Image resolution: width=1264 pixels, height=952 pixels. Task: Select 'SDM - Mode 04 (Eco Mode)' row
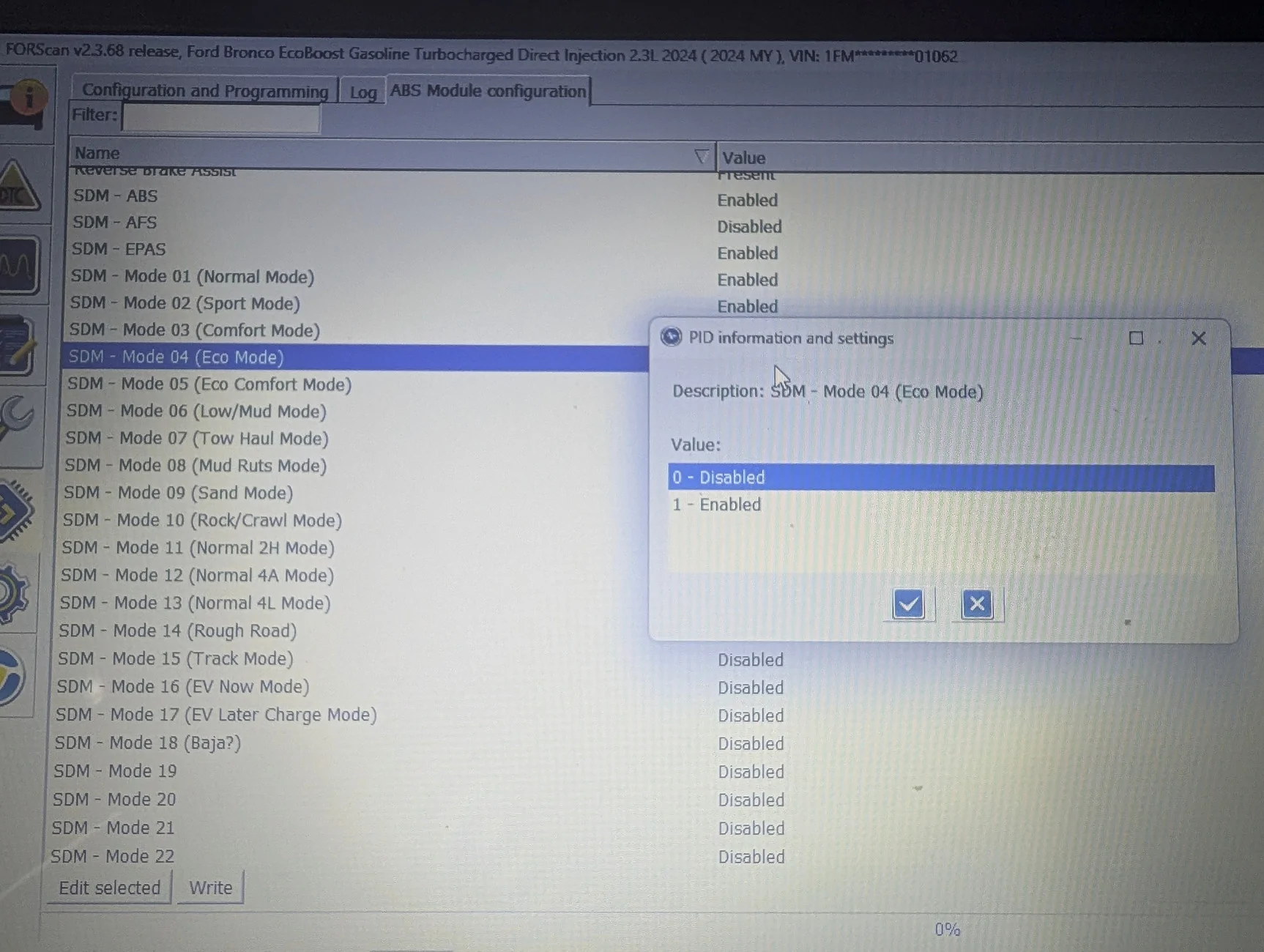click(x=355, y=357)
